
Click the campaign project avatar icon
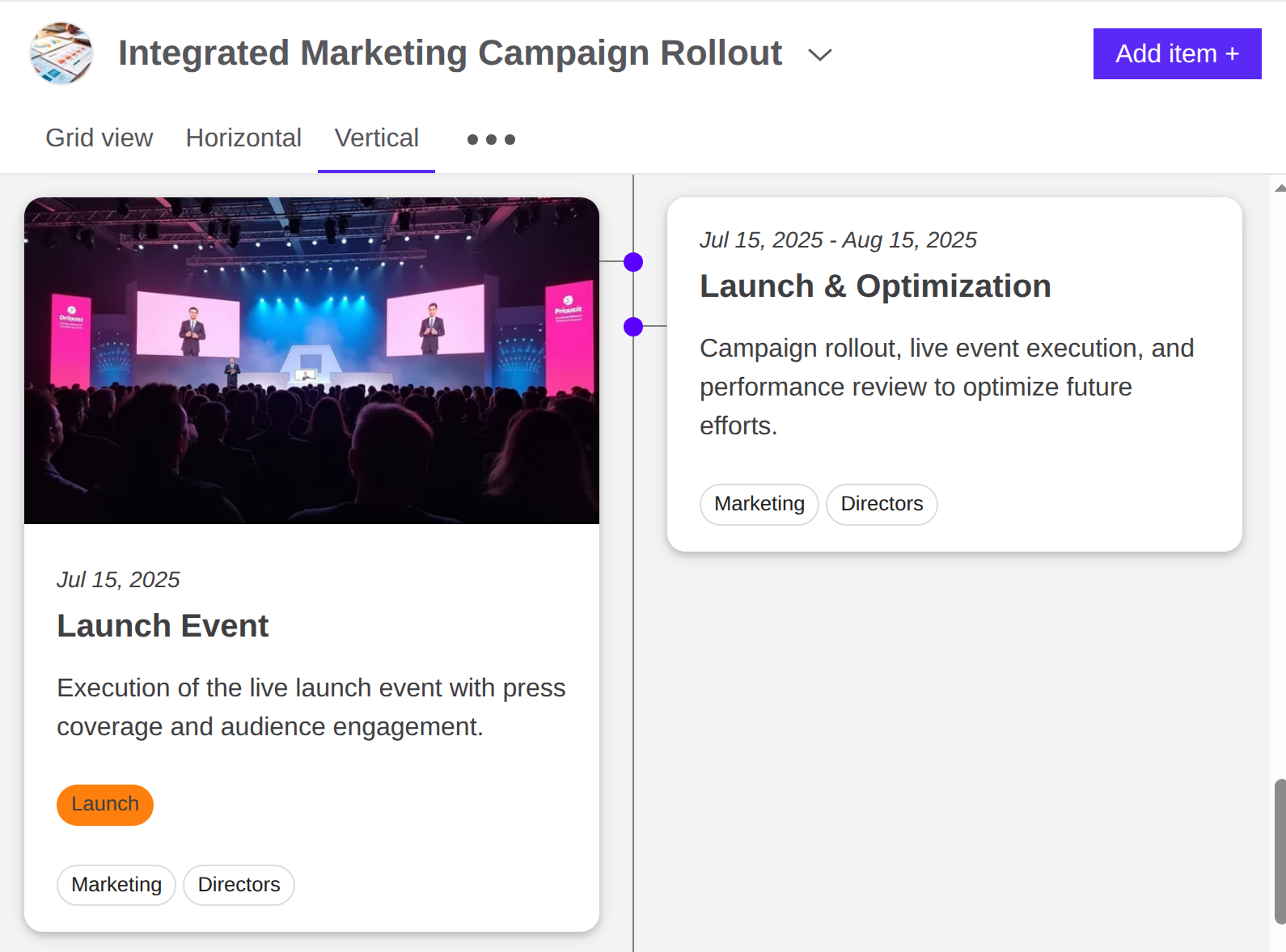click(x=61, y=53)
